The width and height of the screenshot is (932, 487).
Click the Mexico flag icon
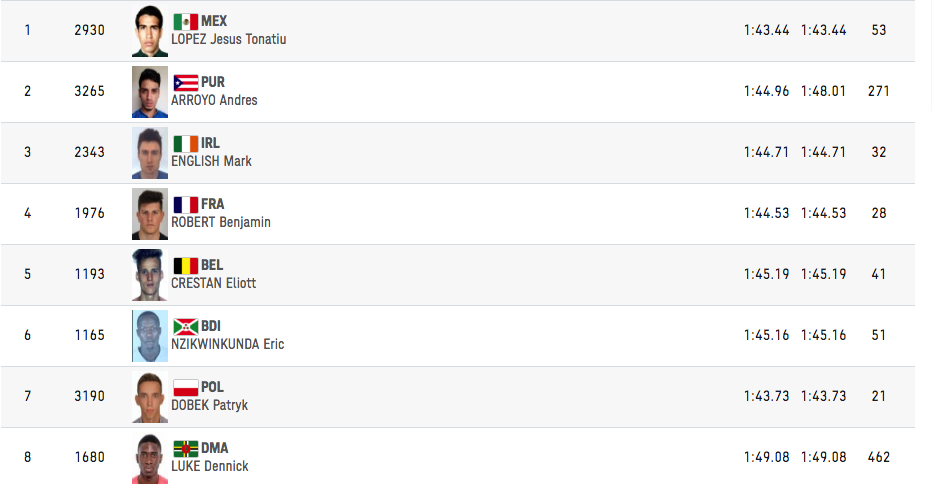point(185,22)
